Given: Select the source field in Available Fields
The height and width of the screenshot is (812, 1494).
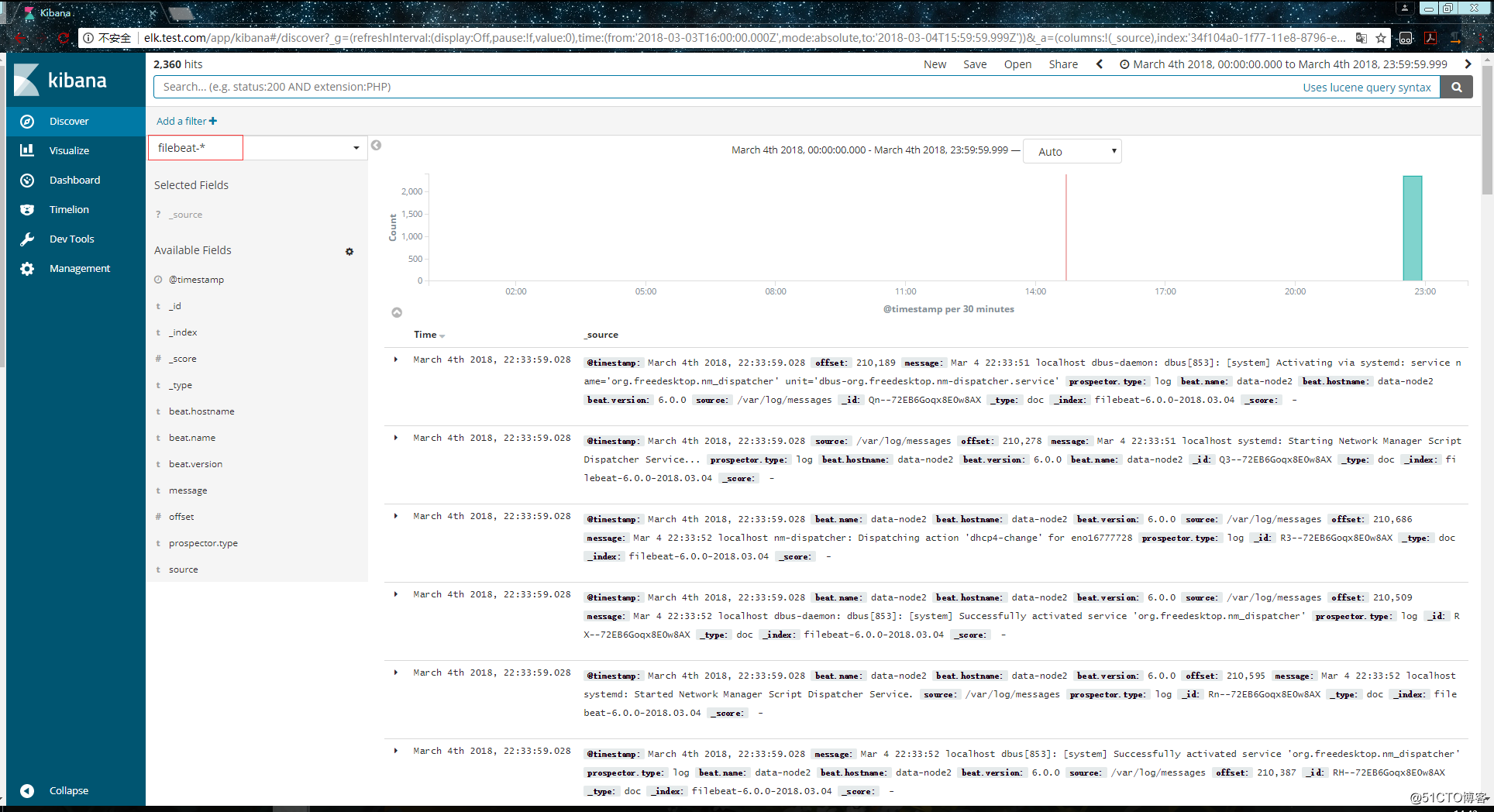Looking at the screenshot, I should [184, 569].
